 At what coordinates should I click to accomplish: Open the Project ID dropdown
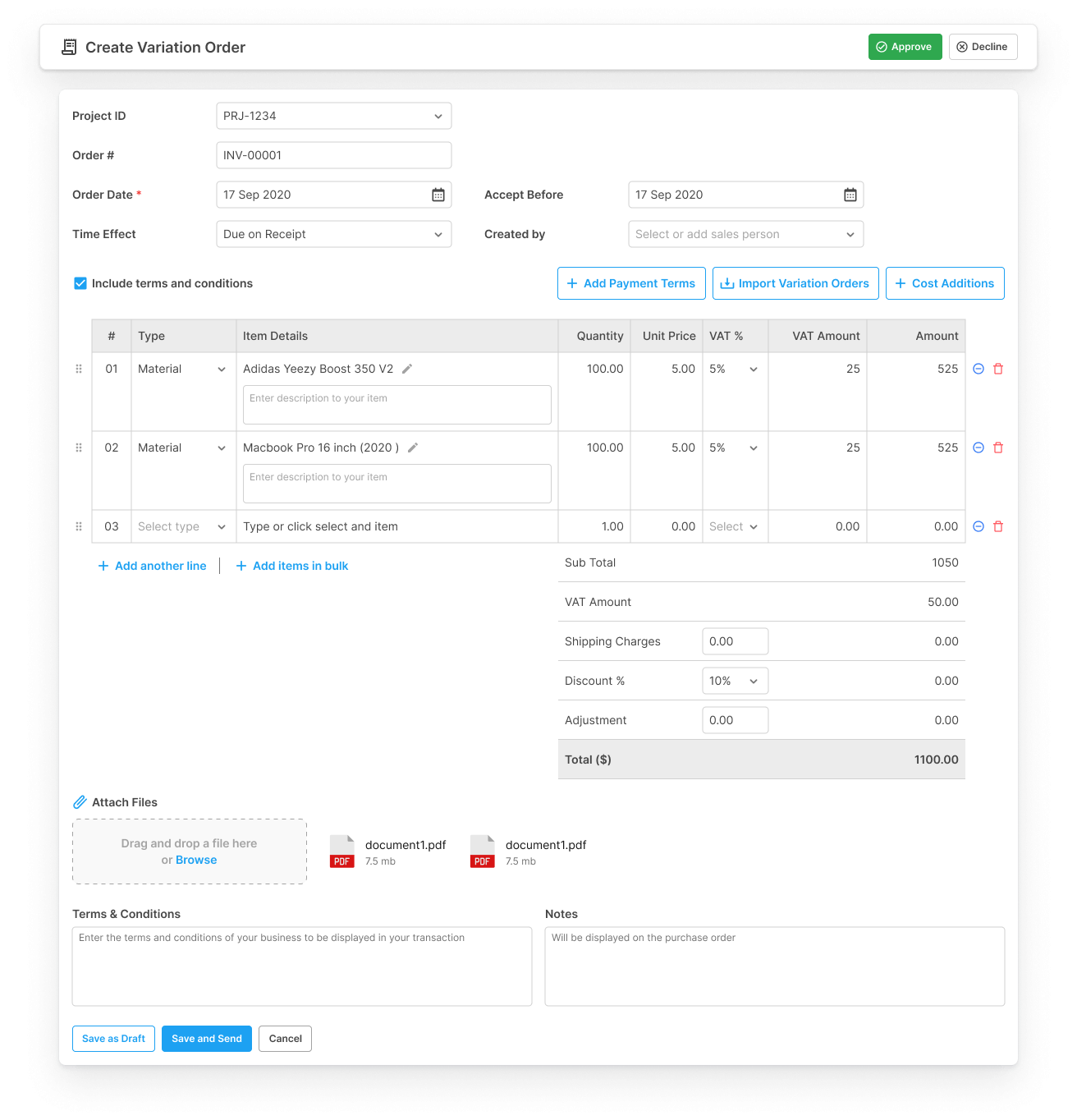[x=333, y=116]
